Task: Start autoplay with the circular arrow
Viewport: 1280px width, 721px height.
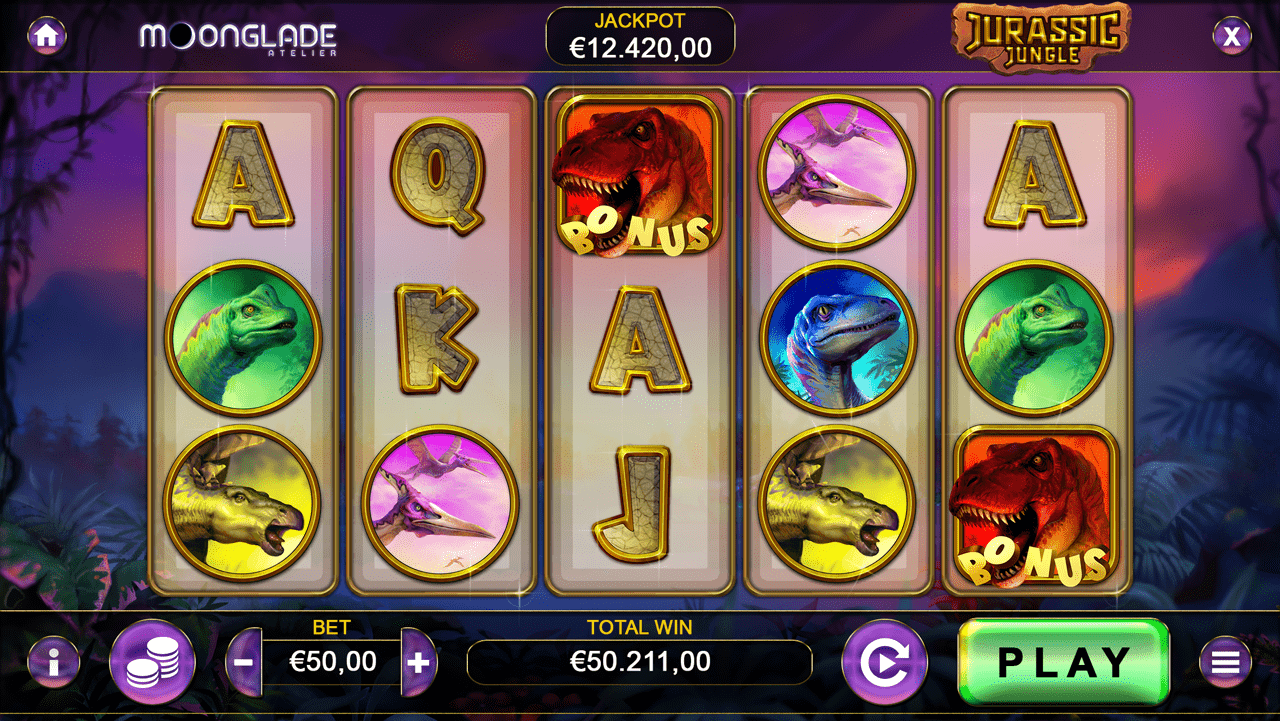Action: pos(885,661)
